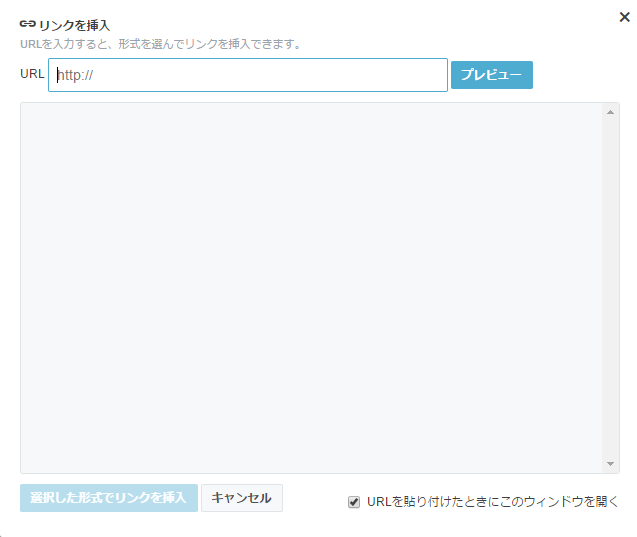Click the リンクを挿入 heading text

coord(75,25)
